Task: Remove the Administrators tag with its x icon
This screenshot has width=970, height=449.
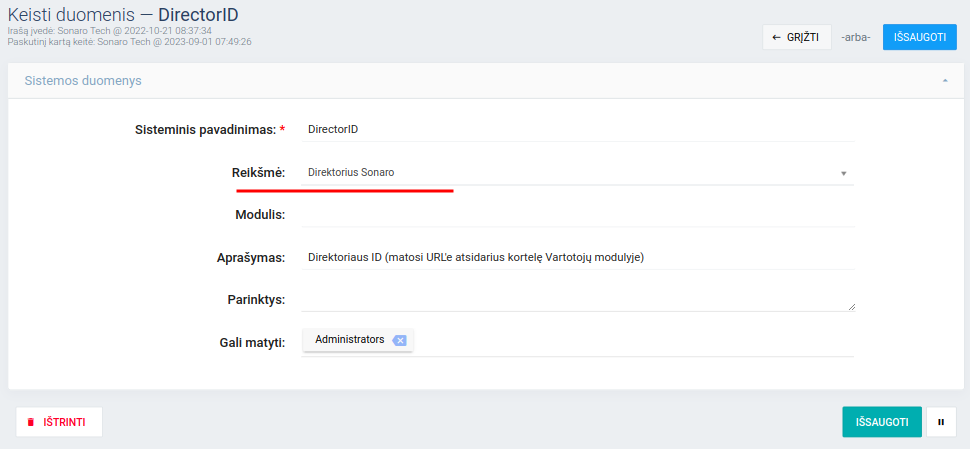Action: [399, 340]
